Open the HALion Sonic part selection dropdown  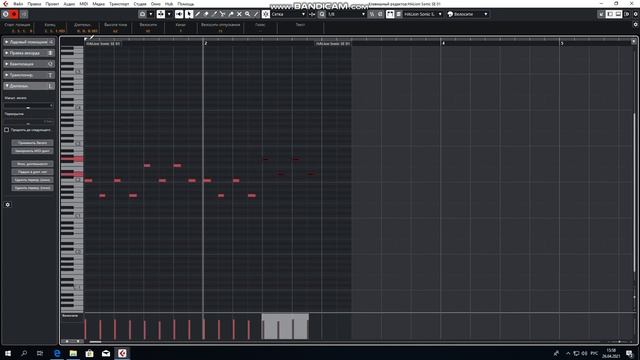[423, 14]
